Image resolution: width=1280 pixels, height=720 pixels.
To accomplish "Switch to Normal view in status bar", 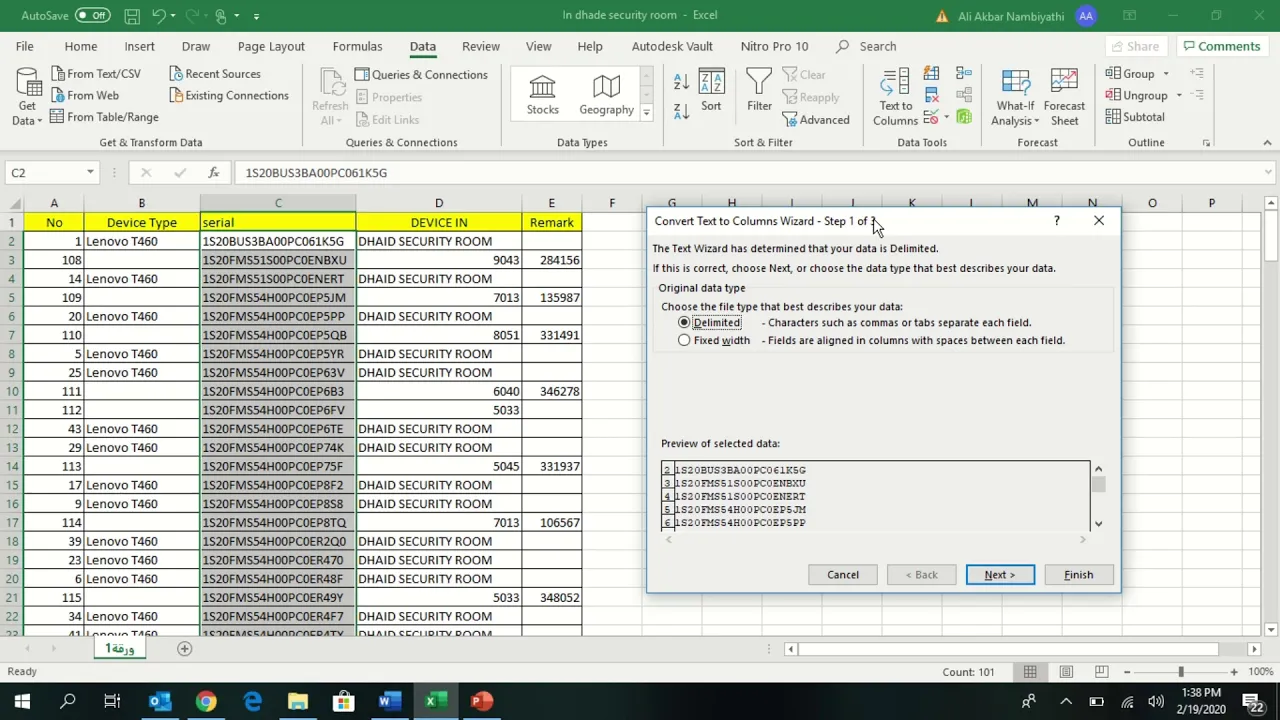I will click(1030, 672).
